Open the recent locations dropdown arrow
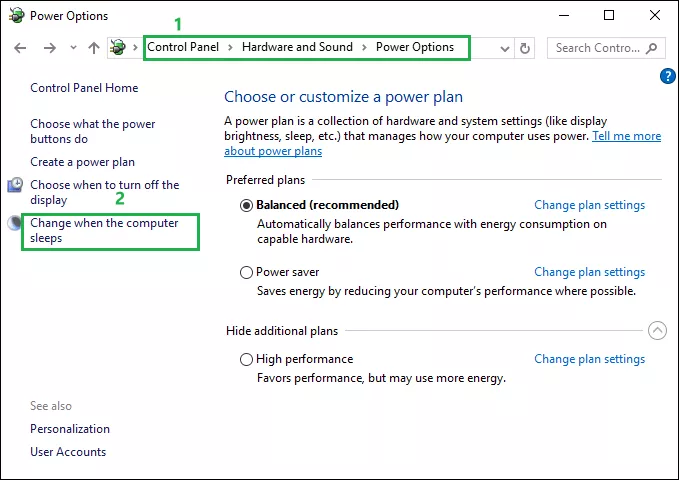 (x=73, y=48)
